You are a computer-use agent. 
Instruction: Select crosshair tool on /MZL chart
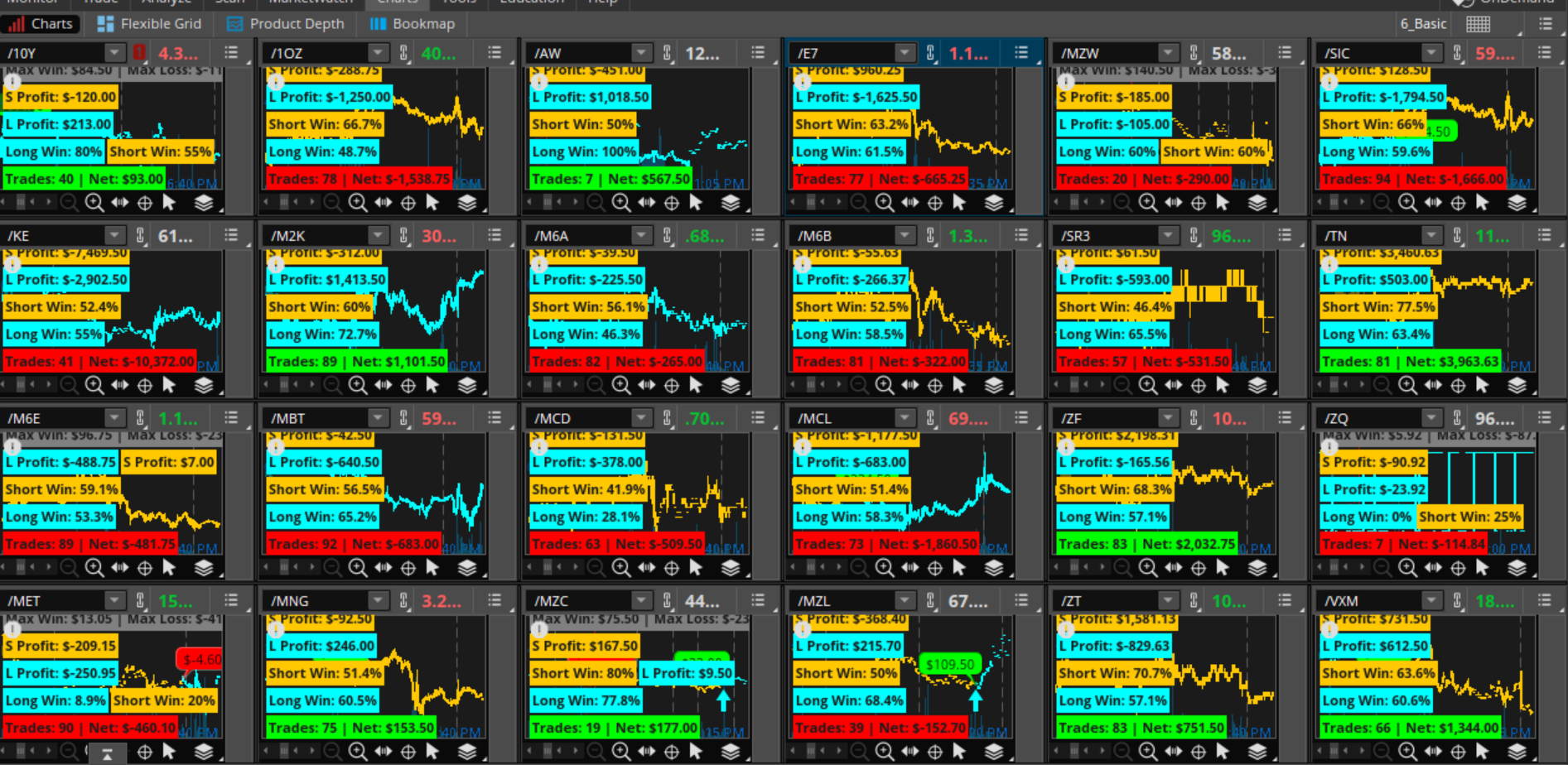tap(935, 751)
